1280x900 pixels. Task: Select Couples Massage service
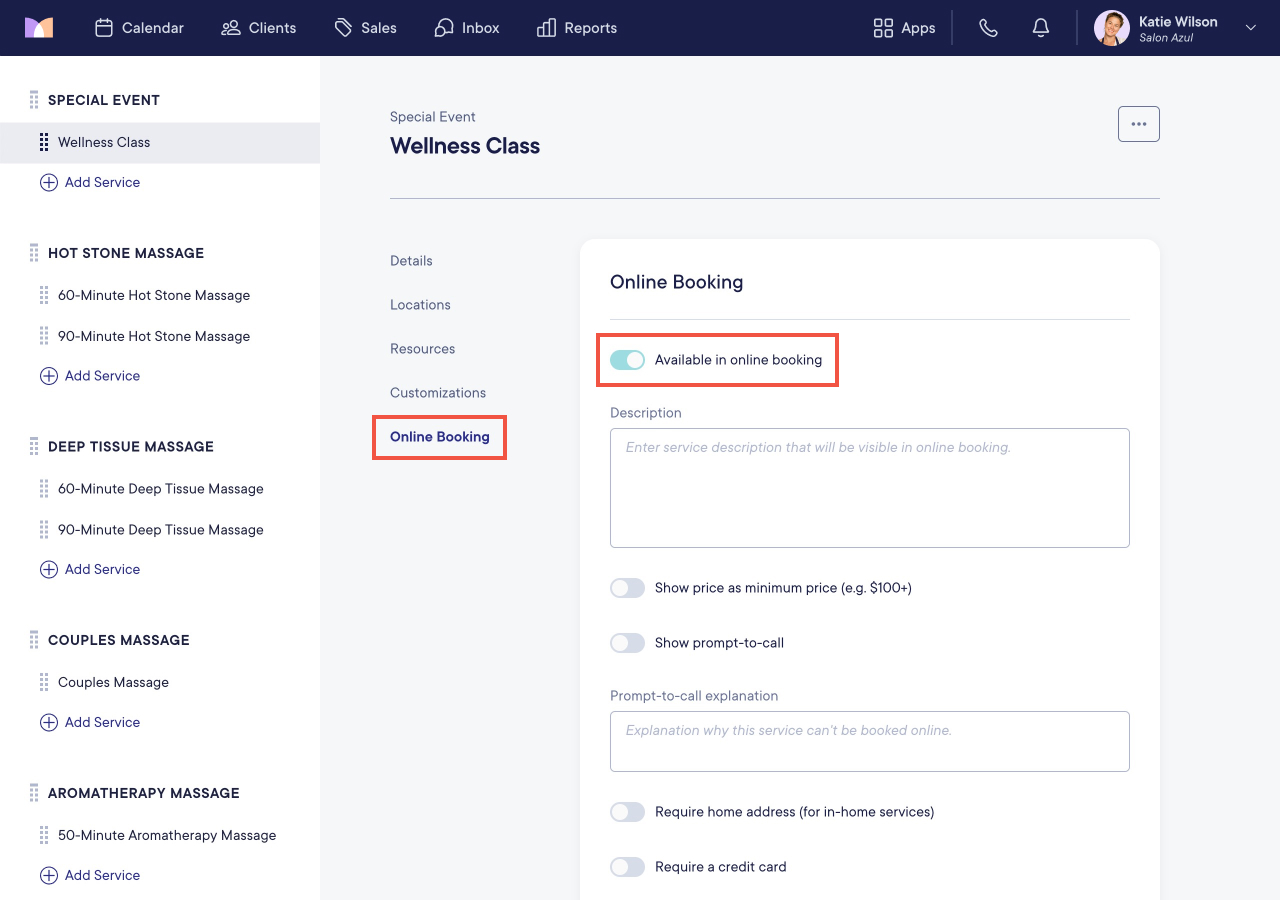pos(113,682)
